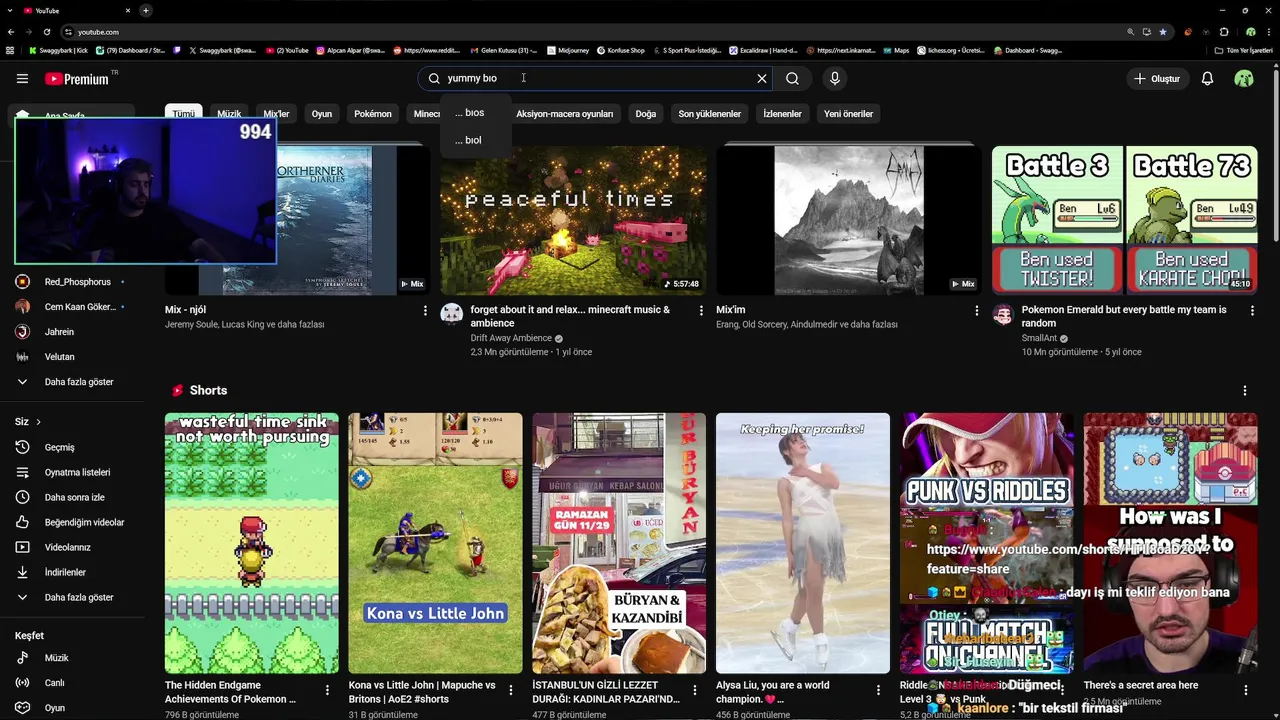1280x720 pixels.
Task: Clear the search box with the X
Action: (761, 78)
